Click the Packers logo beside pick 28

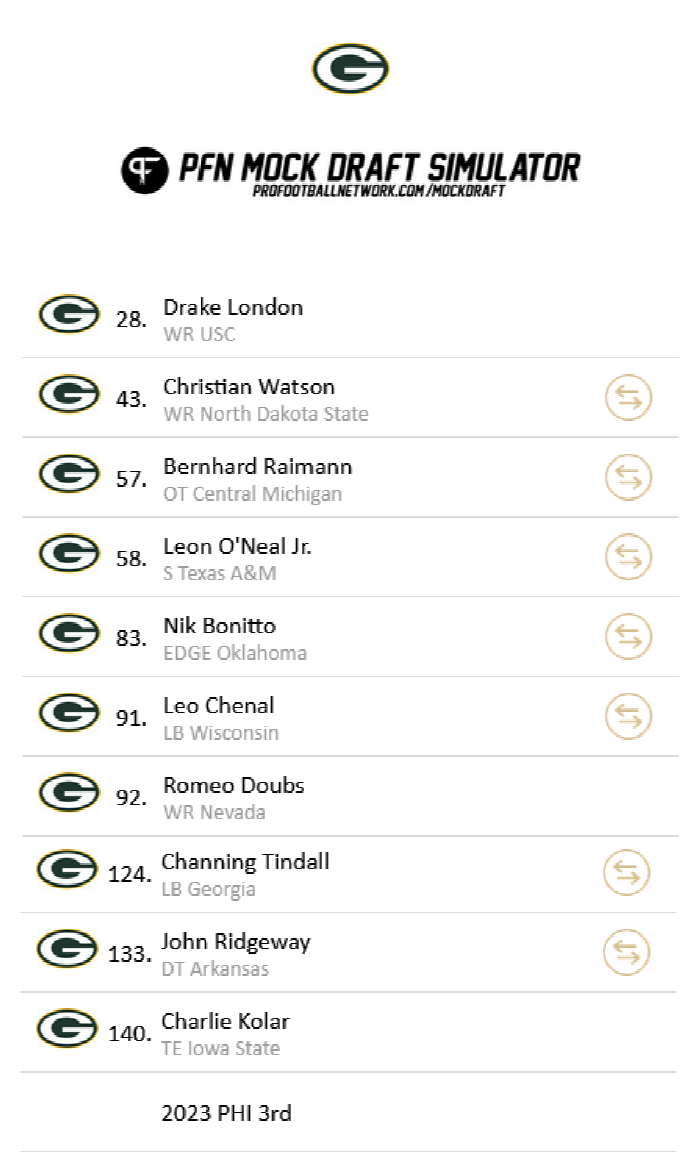(x=69, y=315)
